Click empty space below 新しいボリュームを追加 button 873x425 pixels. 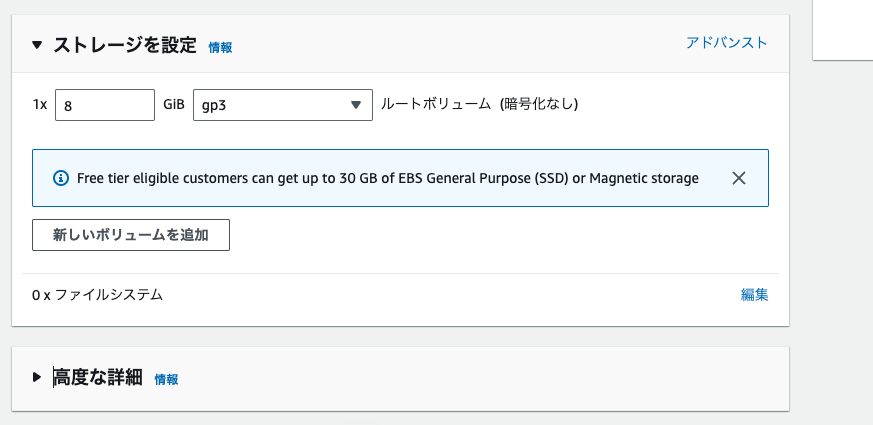(400, 262)
